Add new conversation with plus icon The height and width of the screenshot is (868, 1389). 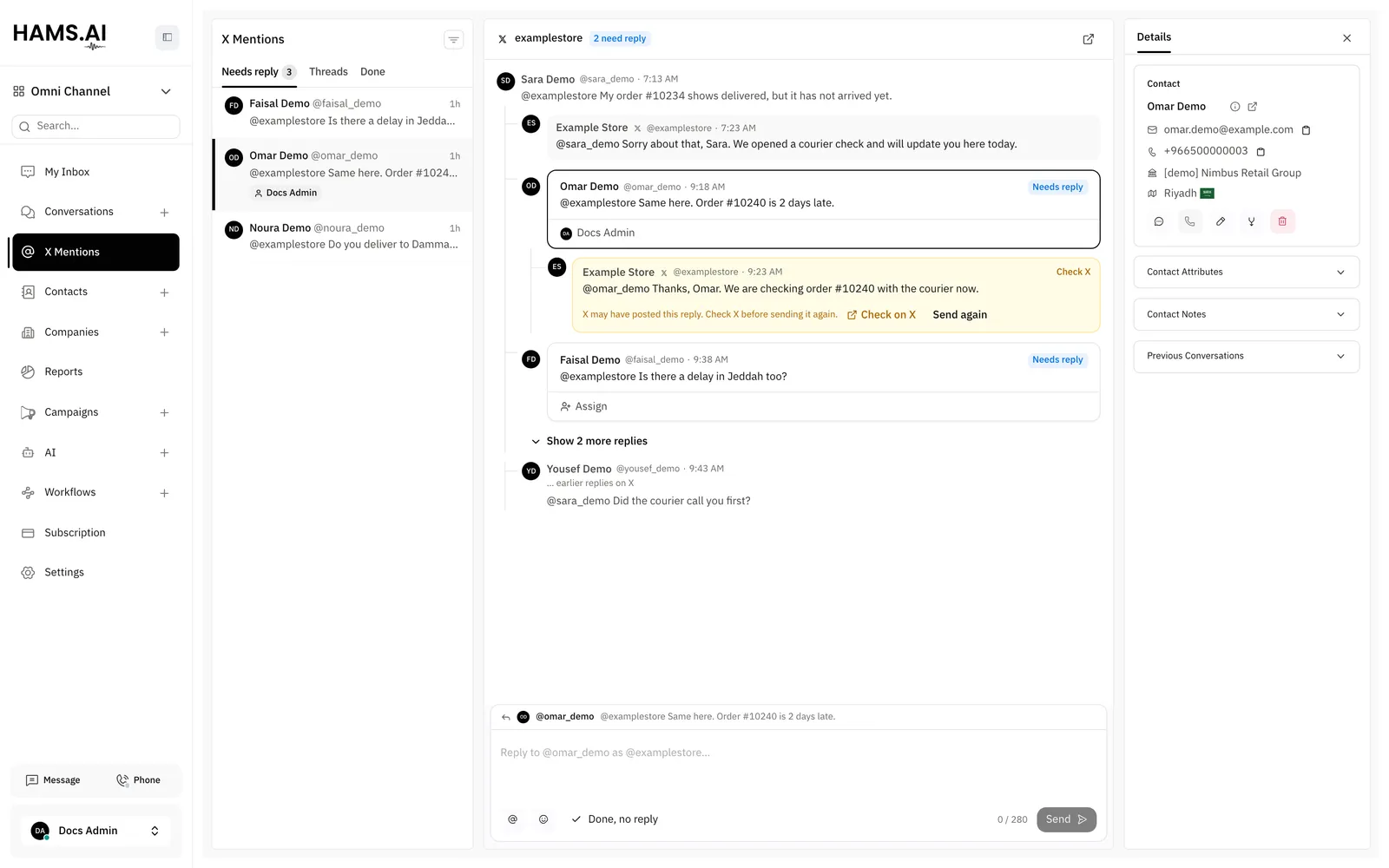(164, 213)
